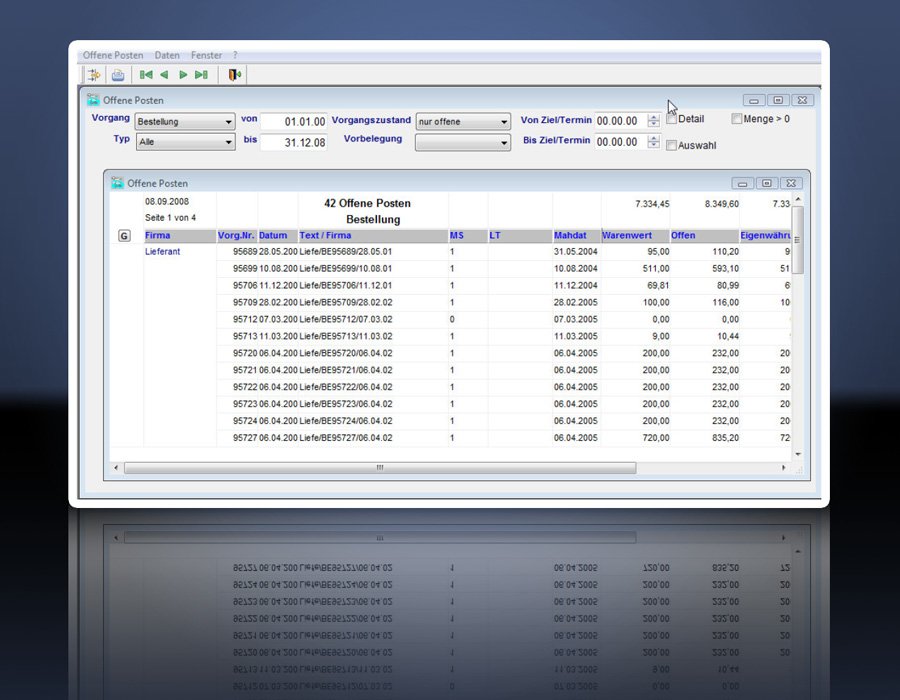Open the Vorgangszustand dropdown 'nur offene'
The width and height of the screenshot is (900, 700).
pos(463,122)
